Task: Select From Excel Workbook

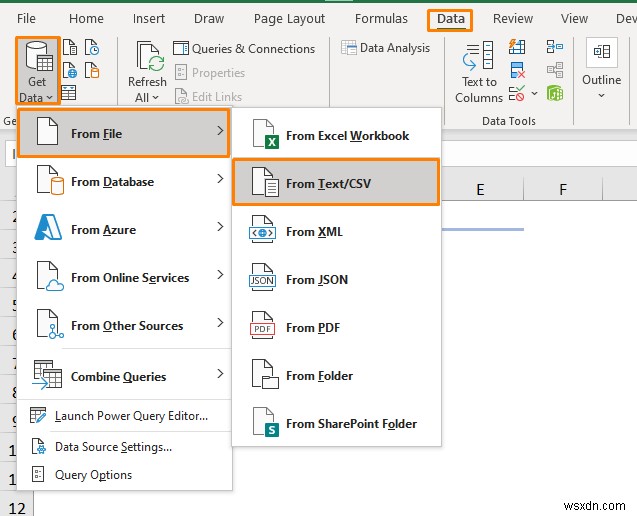Action: (336, 135)
